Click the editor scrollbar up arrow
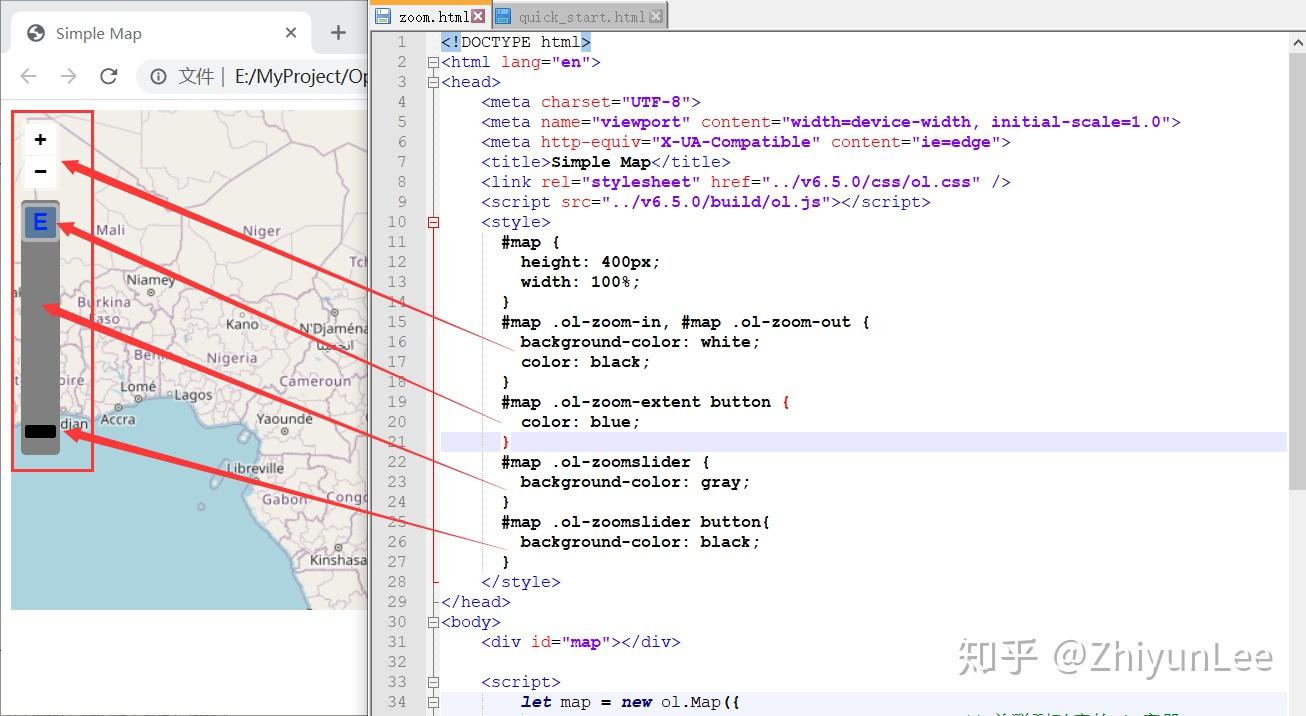Viewport: 1306px width, 716px height. tap(1296, 41)
